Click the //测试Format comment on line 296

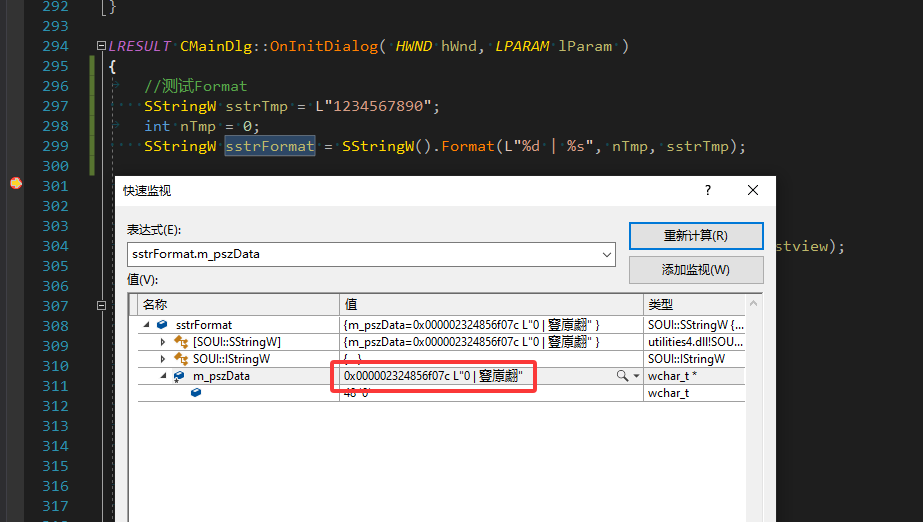[x=195, y=86]
